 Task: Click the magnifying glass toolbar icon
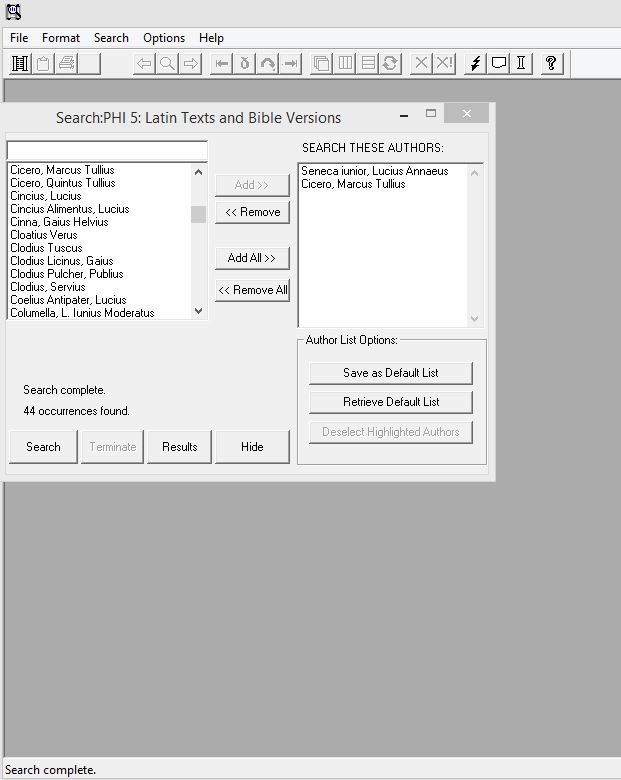167,63
